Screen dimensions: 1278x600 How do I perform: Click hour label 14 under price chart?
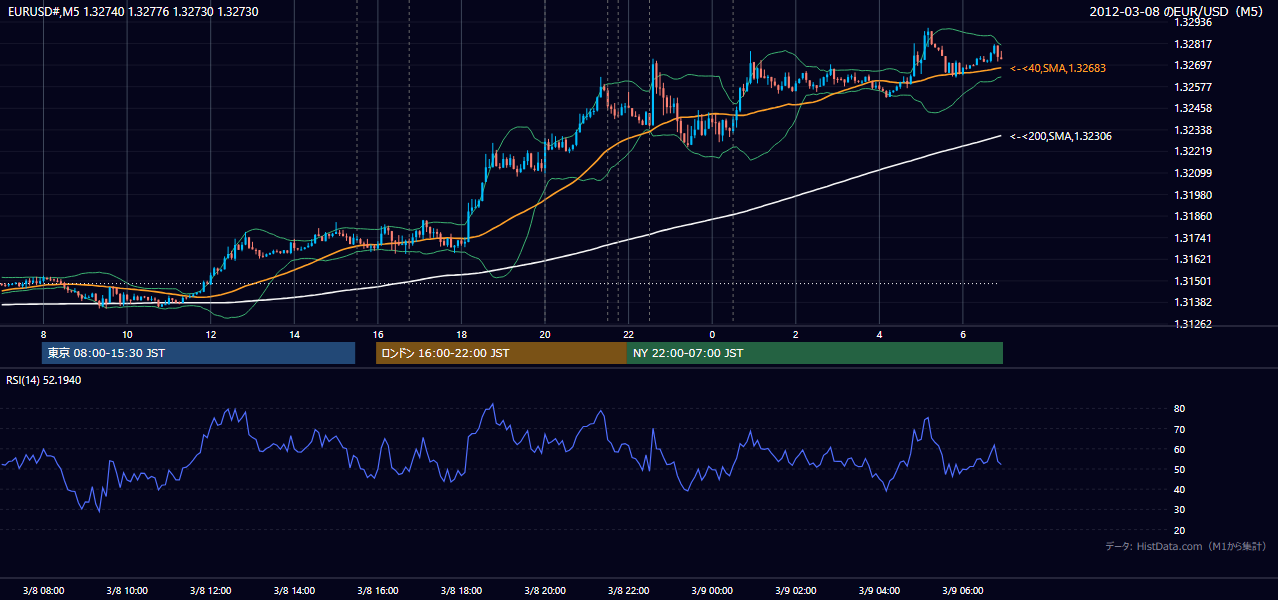click(294, 334)
